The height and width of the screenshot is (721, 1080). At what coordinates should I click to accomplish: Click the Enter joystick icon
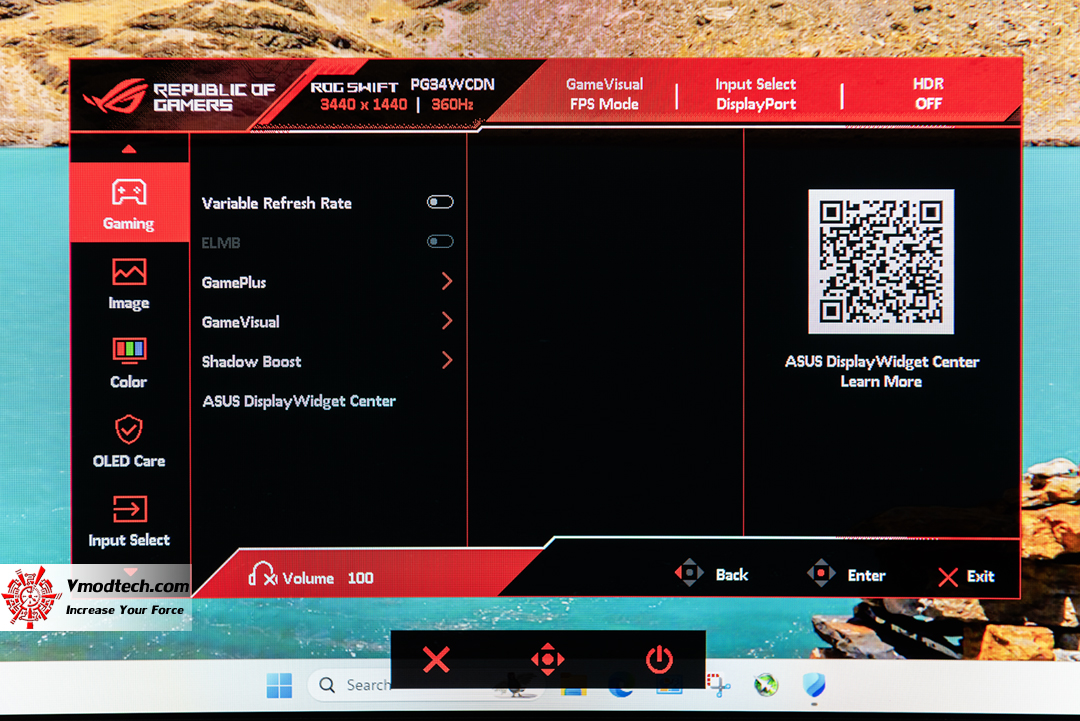[821, 573]
